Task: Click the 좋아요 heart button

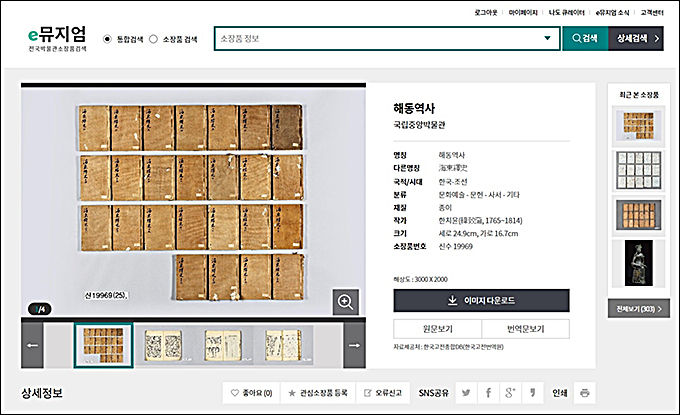Action: coord(251,392)
